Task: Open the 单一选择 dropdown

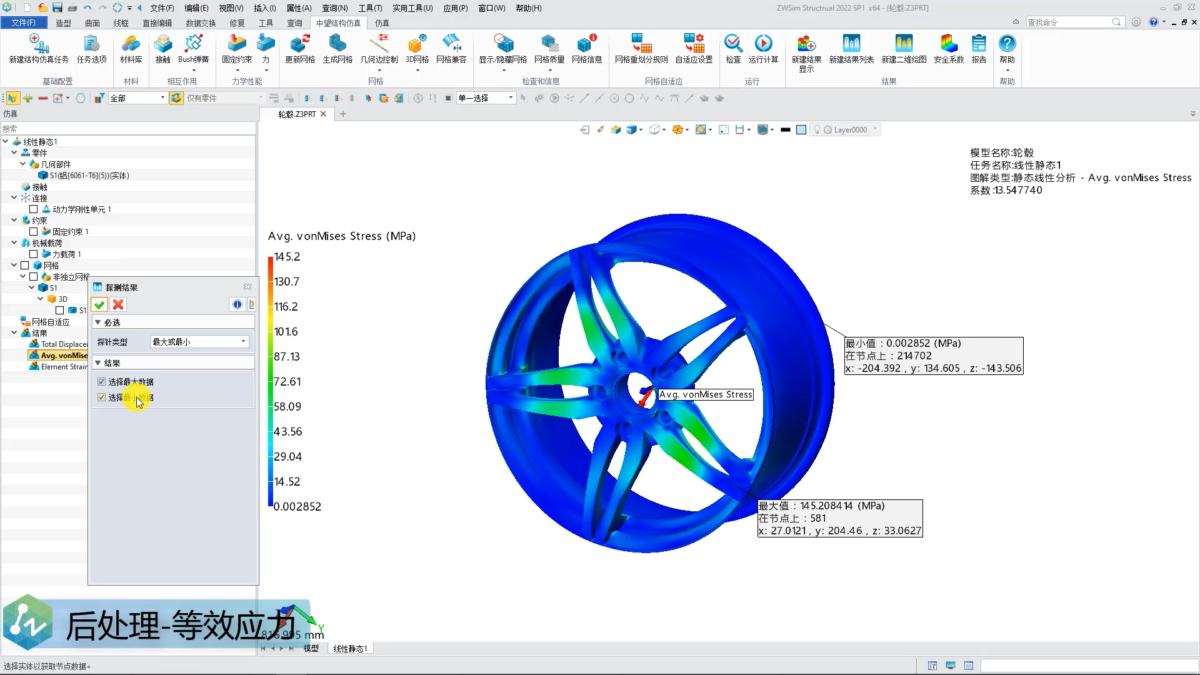Action: pos(486,98)
